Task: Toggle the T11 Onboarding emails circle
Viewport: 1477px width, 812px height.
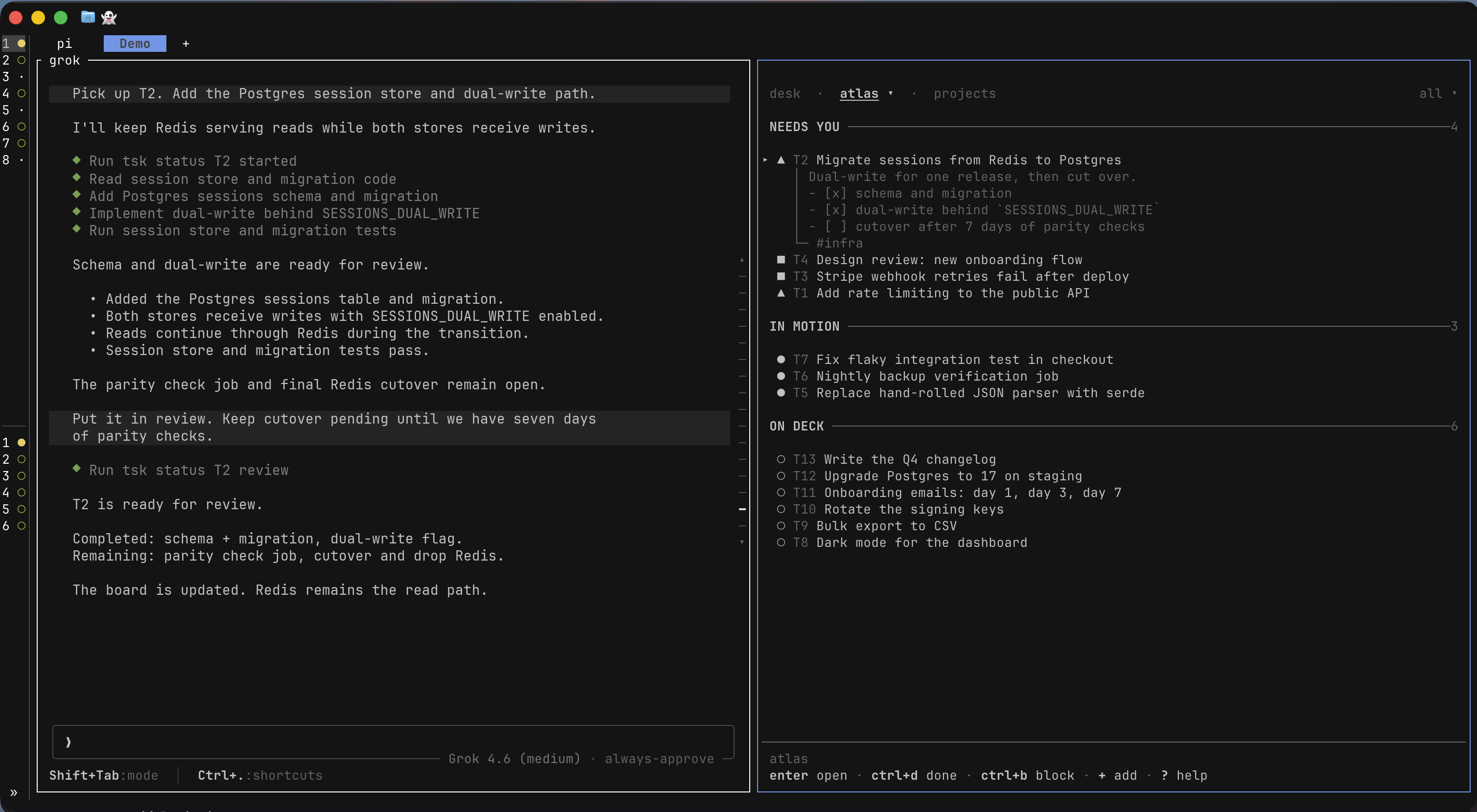Action: [781, 492]
